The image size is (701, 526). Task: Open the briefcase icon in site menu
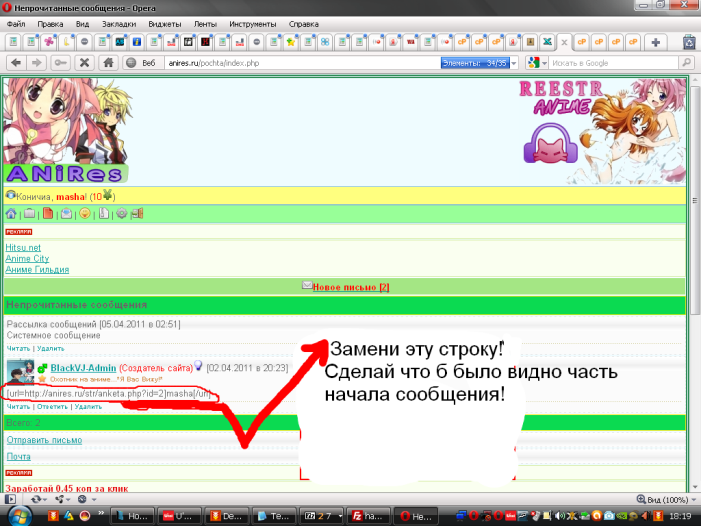pos(30,214)
